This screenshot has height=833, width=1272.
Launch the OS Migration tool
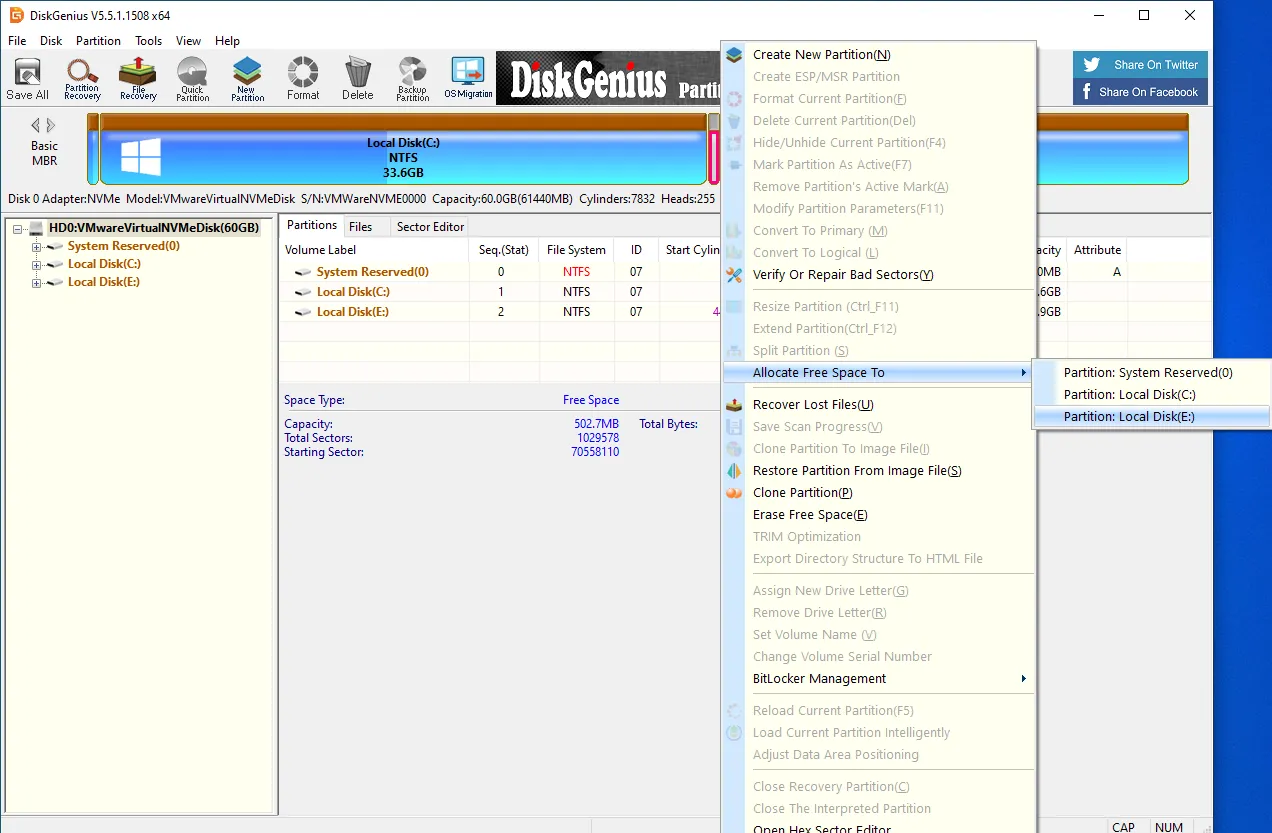coord(468,79)
